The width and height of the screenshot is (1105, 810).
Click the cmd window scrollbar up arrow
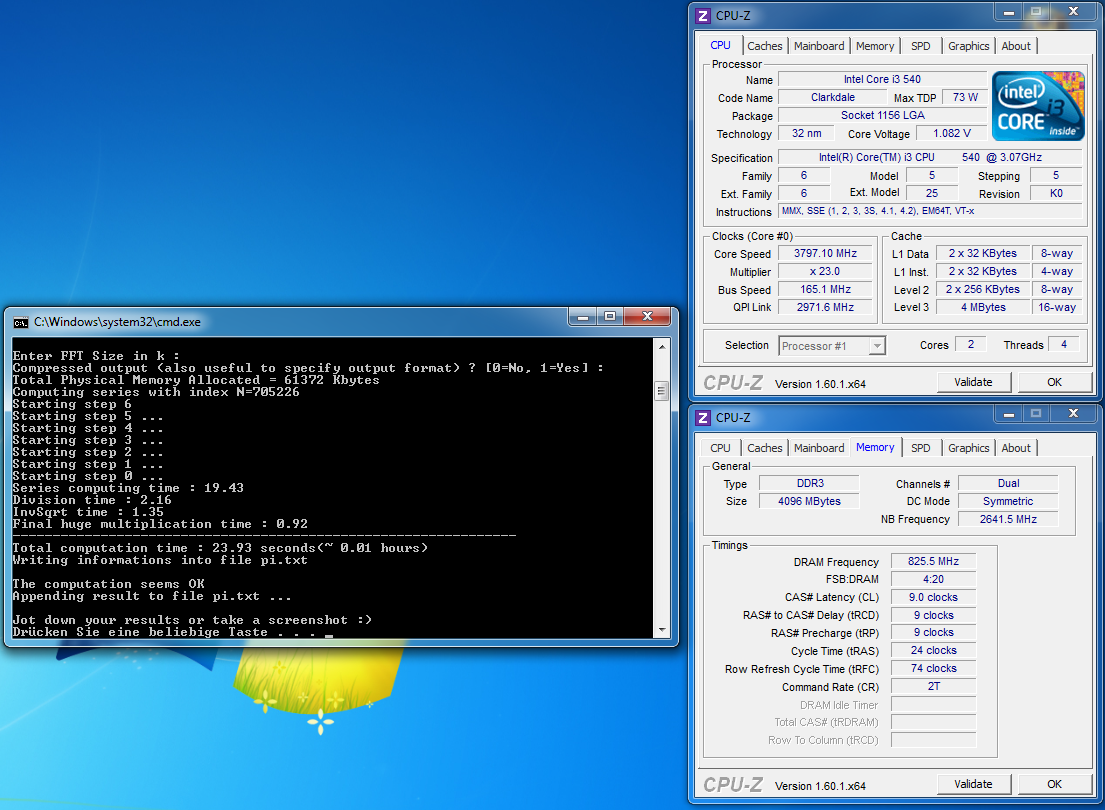[662, 347]
